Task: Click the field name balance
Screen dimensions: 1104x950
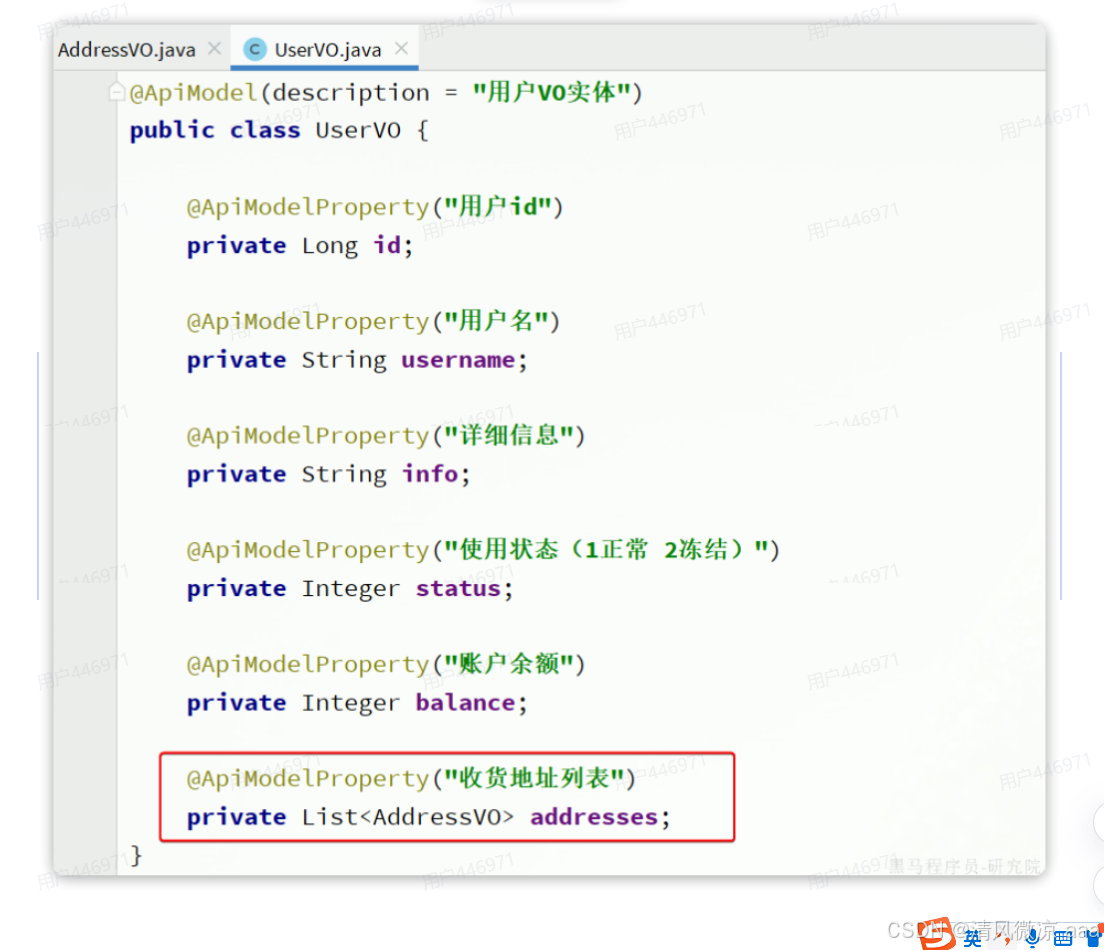Action: (x=465, y=702)
